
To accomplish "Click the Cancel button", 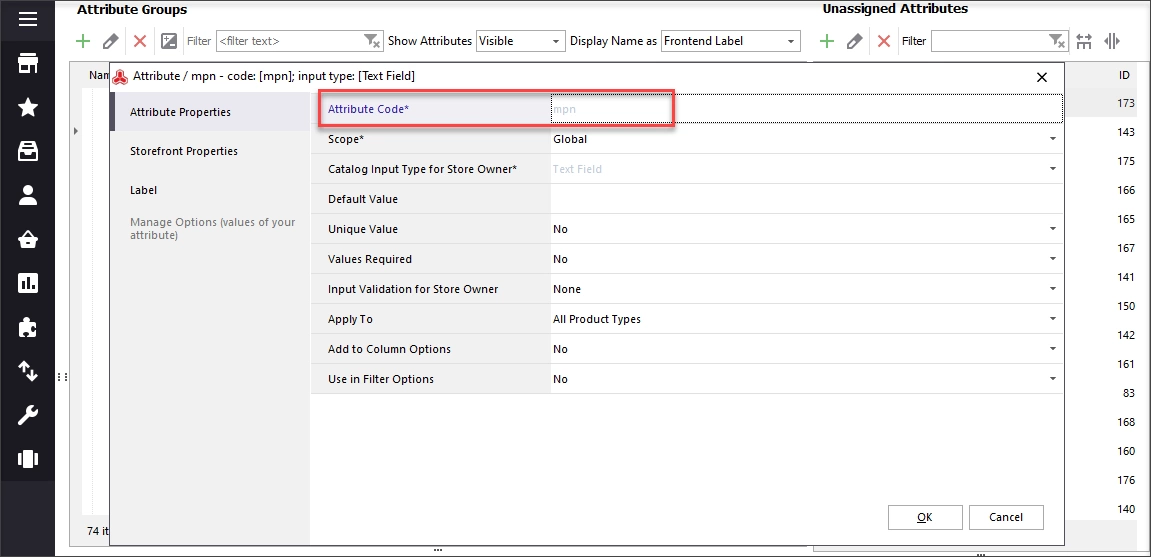I will click(1006, 517).
